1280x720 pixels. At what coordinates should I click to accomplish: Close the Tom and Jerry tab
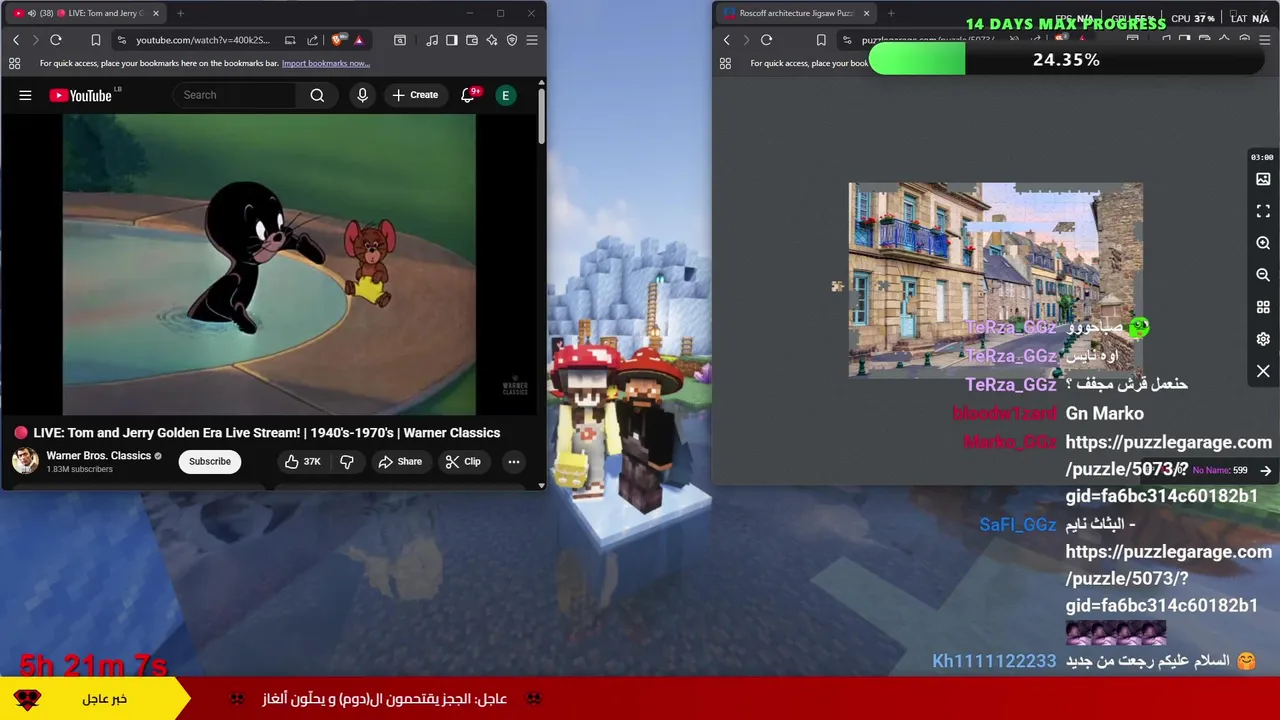coord(156,13)
